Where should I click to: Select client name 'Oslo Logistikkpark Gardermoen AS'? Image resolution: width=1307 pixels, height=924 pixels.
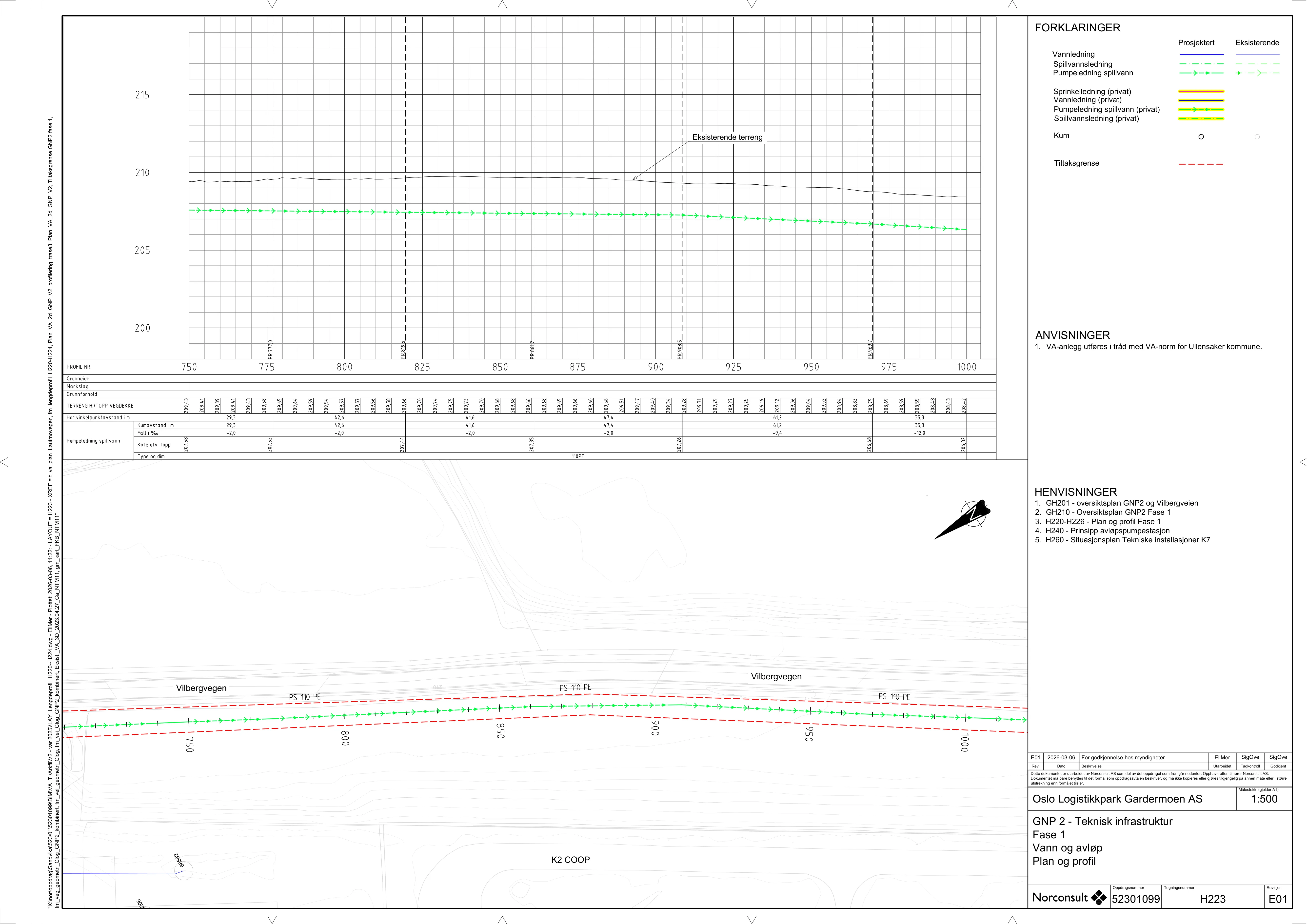point(1117,799)
